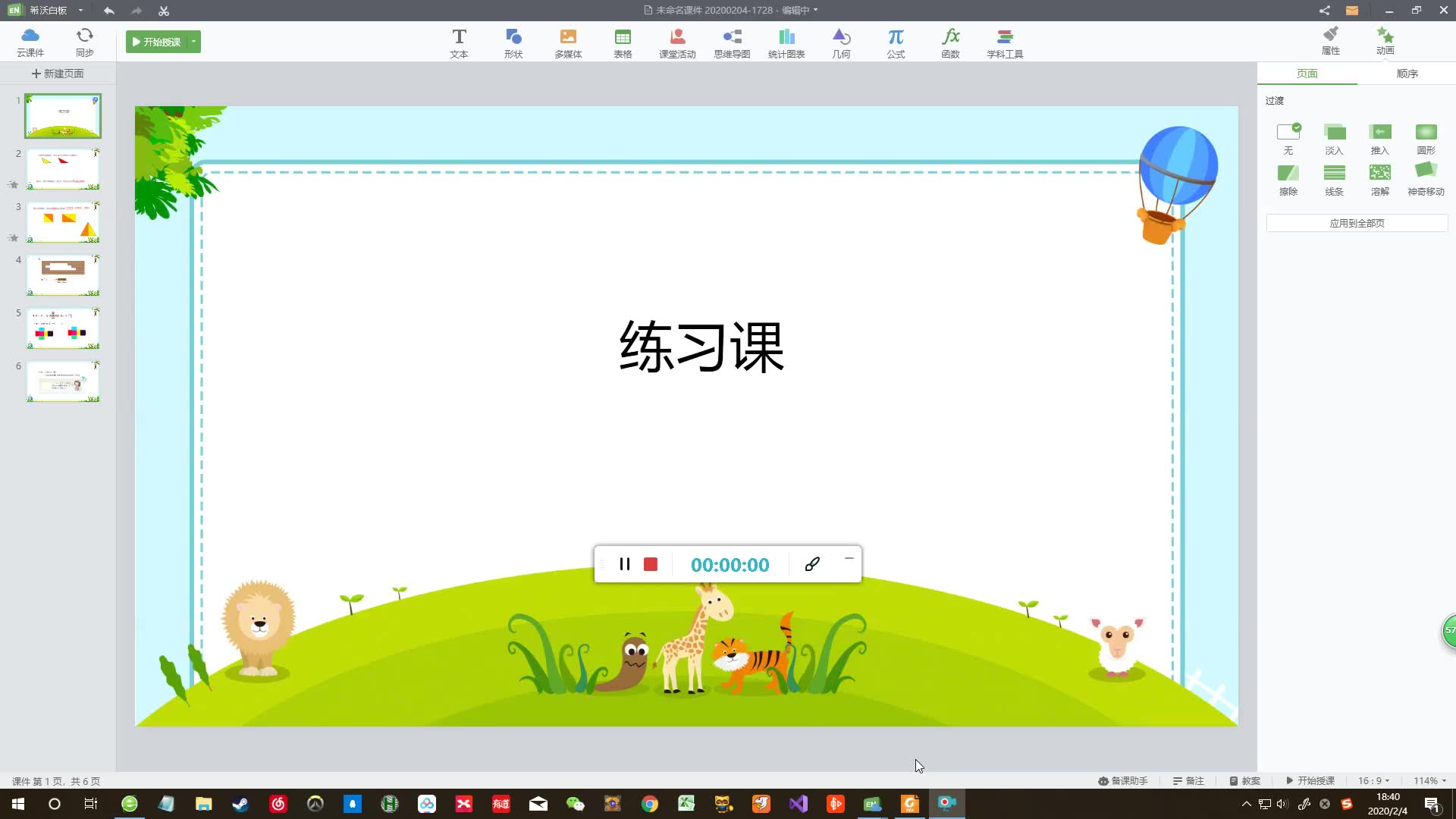Open the 云课件 cloud courseware icon
The image size is (1456, 819).
30,42
